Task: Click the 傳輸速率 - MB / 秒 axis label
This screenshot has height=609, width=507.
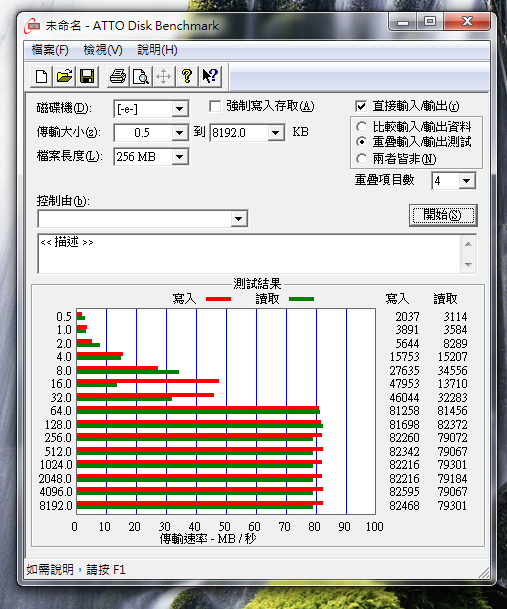Action: (208, 539)
